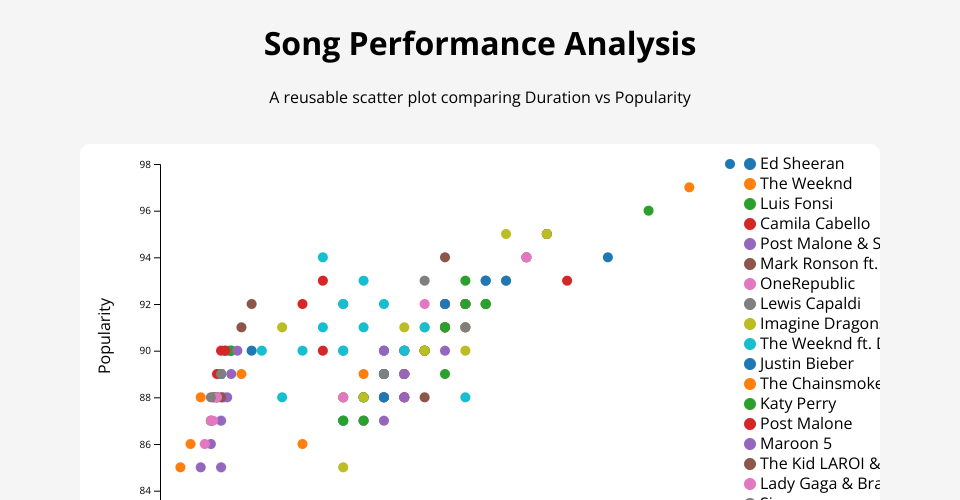This screenshot has width=960, height=500.
Task: Click the purple Maroon 5 legend dot
Action: [x=750, y=444]
